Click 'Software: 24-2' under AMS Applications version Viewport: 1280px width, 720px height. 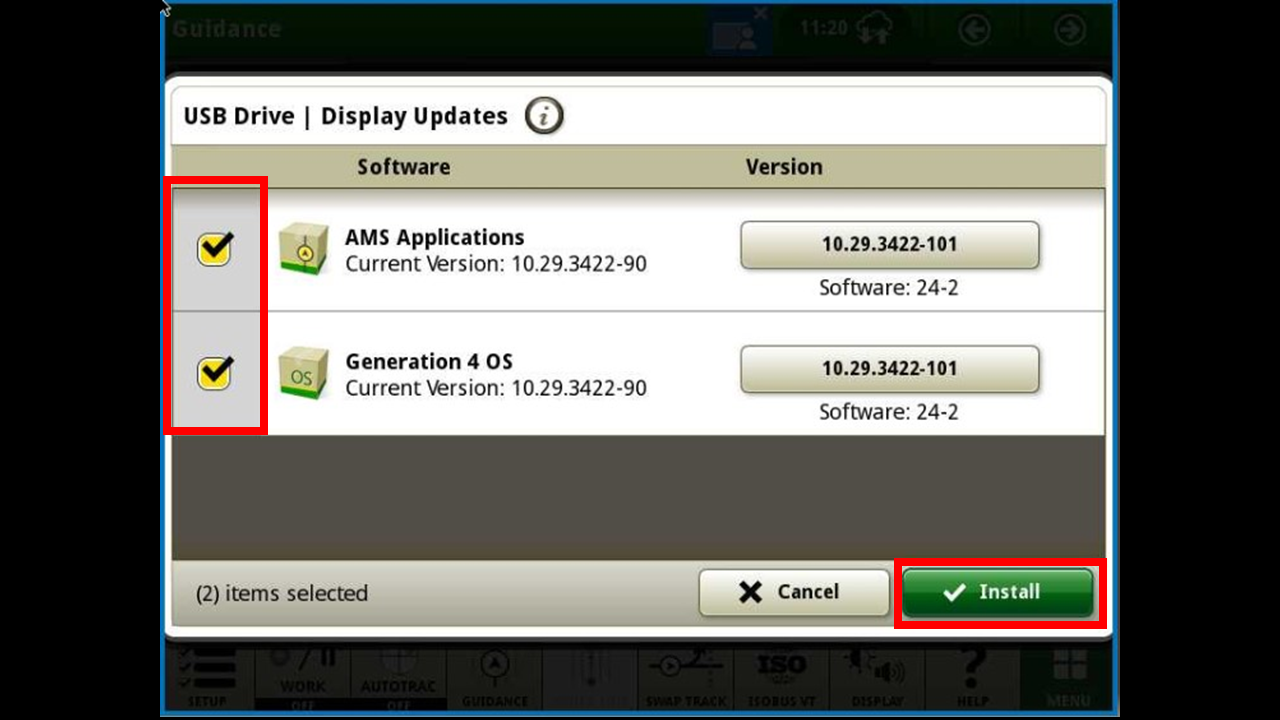pos(889,288)
